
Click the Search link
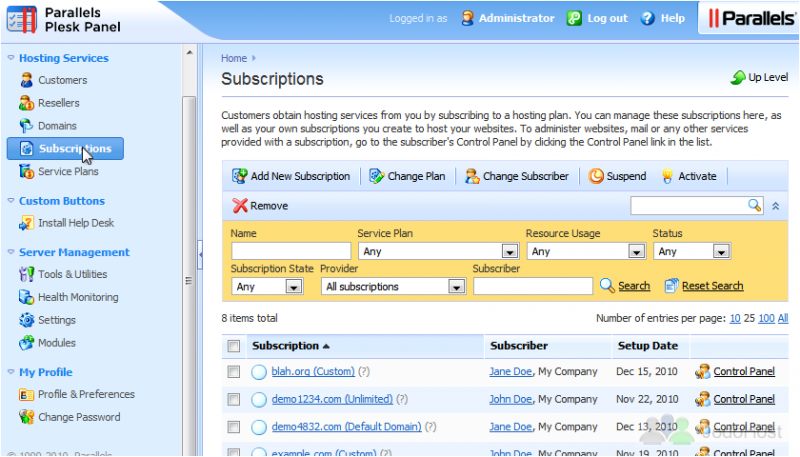(x=634, y=286)
